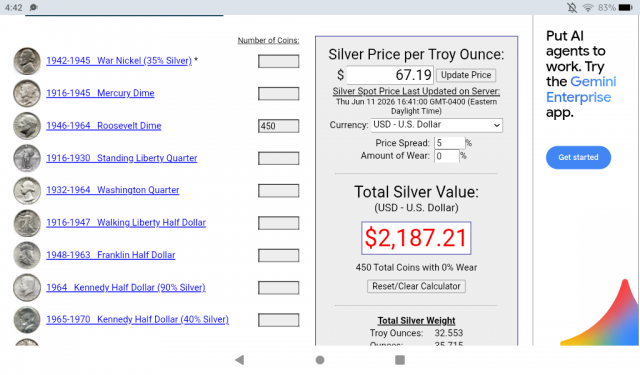Tap the battery status icon

[625, 7]
